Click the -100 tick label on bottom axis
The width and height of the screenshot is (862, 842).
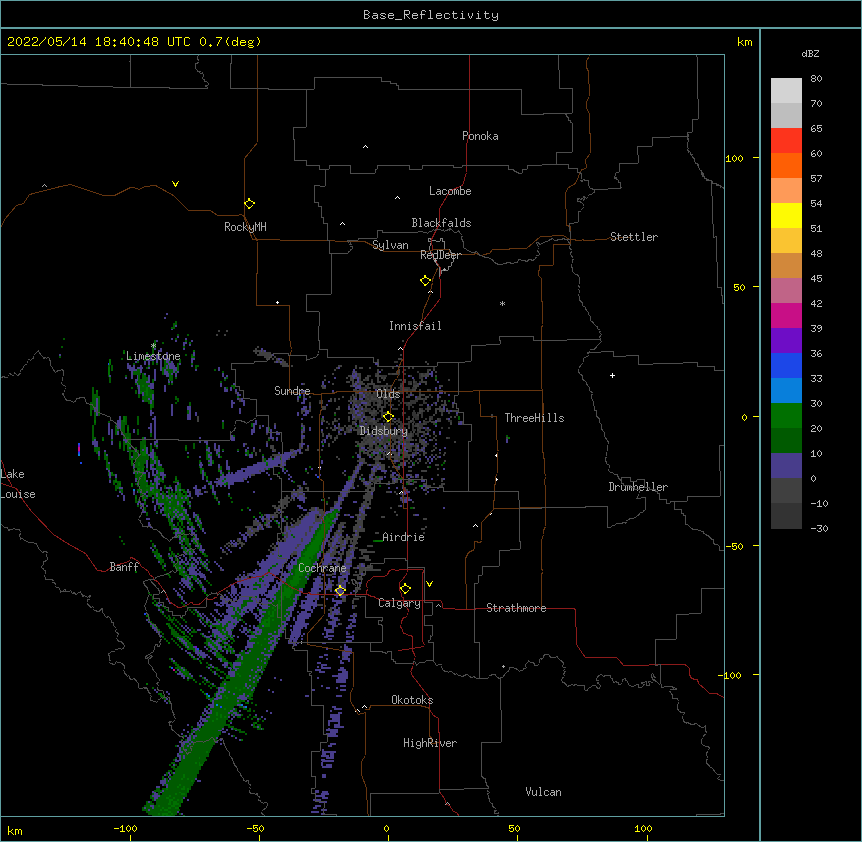point(125,828)
